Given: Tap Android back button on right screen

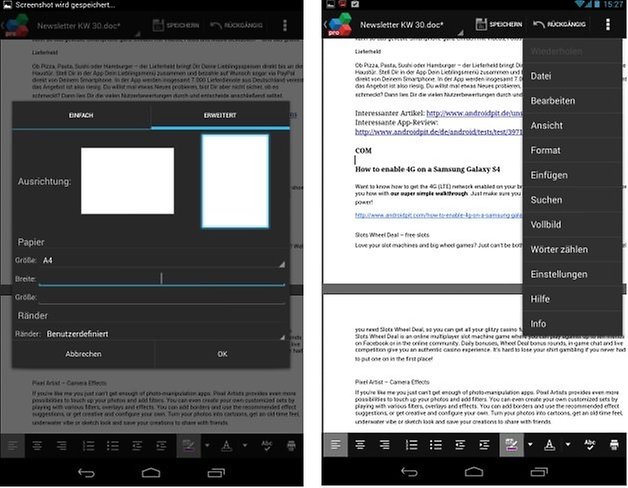Looking at the screenshot, I should pos(409,472).
